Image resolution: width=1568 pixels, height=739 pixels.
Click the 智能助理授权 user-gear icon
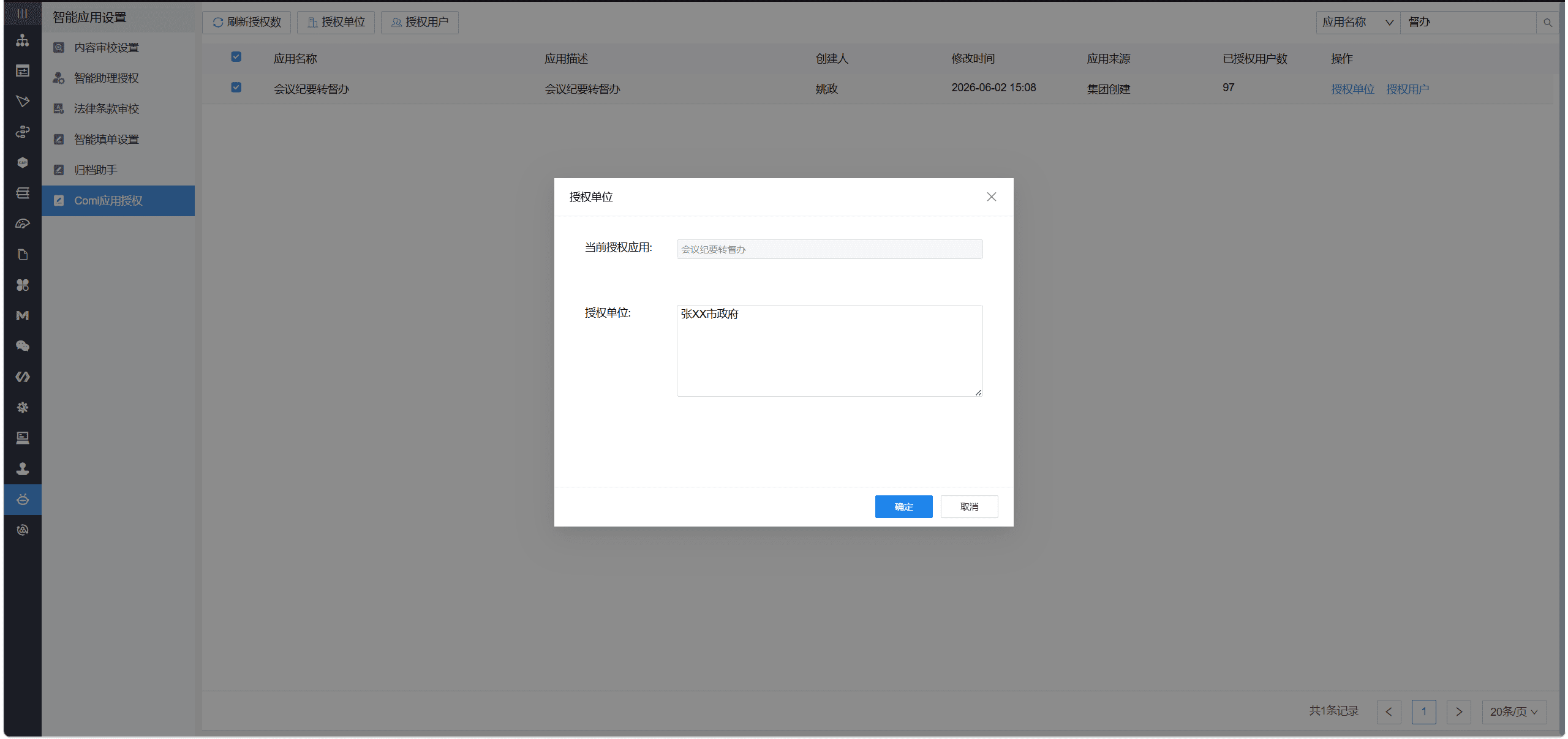[x=59, y=78]
